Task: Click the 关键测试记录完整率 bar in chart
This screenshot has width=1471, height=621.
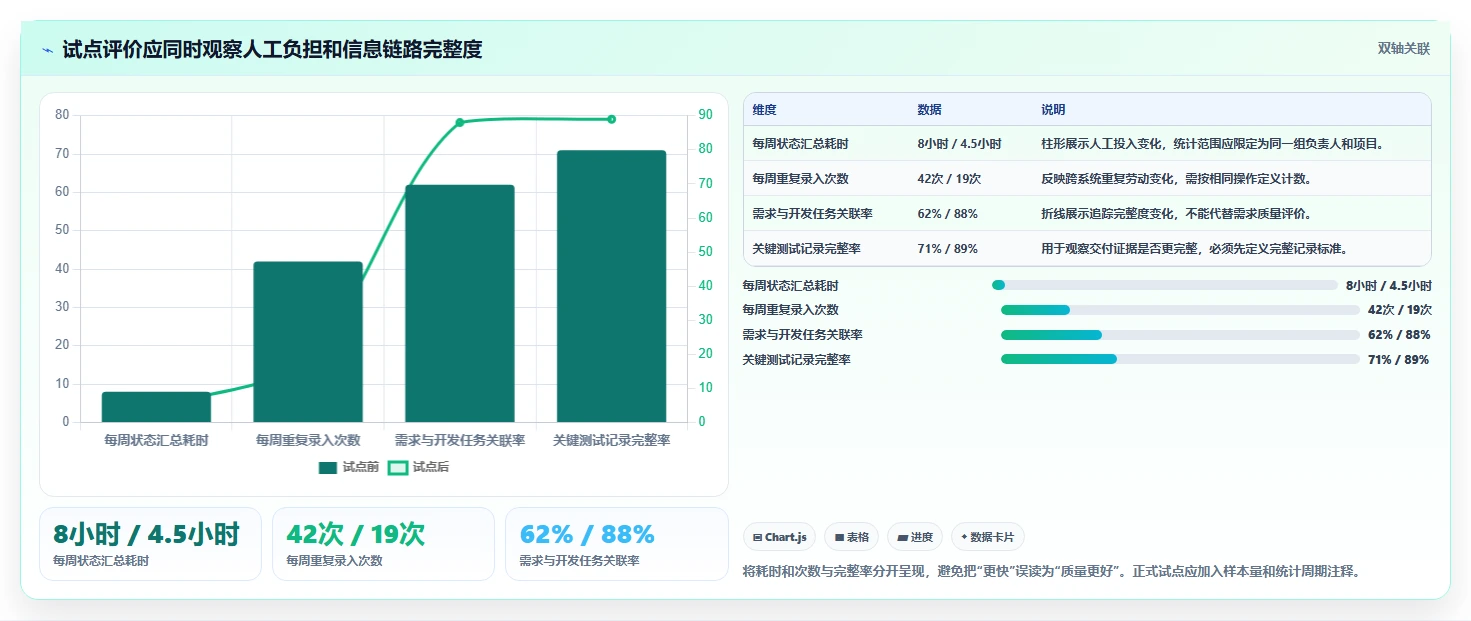Action: tap(611, 286)
